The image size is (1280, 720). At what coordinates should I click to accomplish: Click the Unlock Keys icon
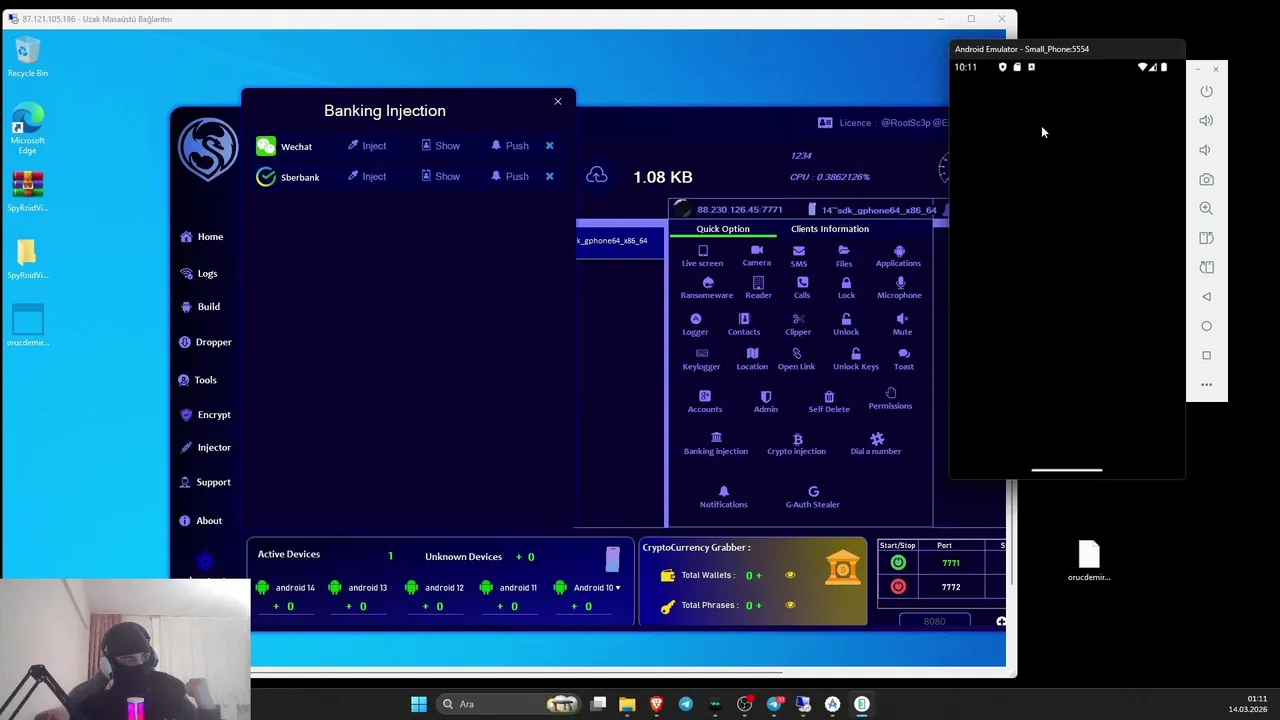coord(856,353)
